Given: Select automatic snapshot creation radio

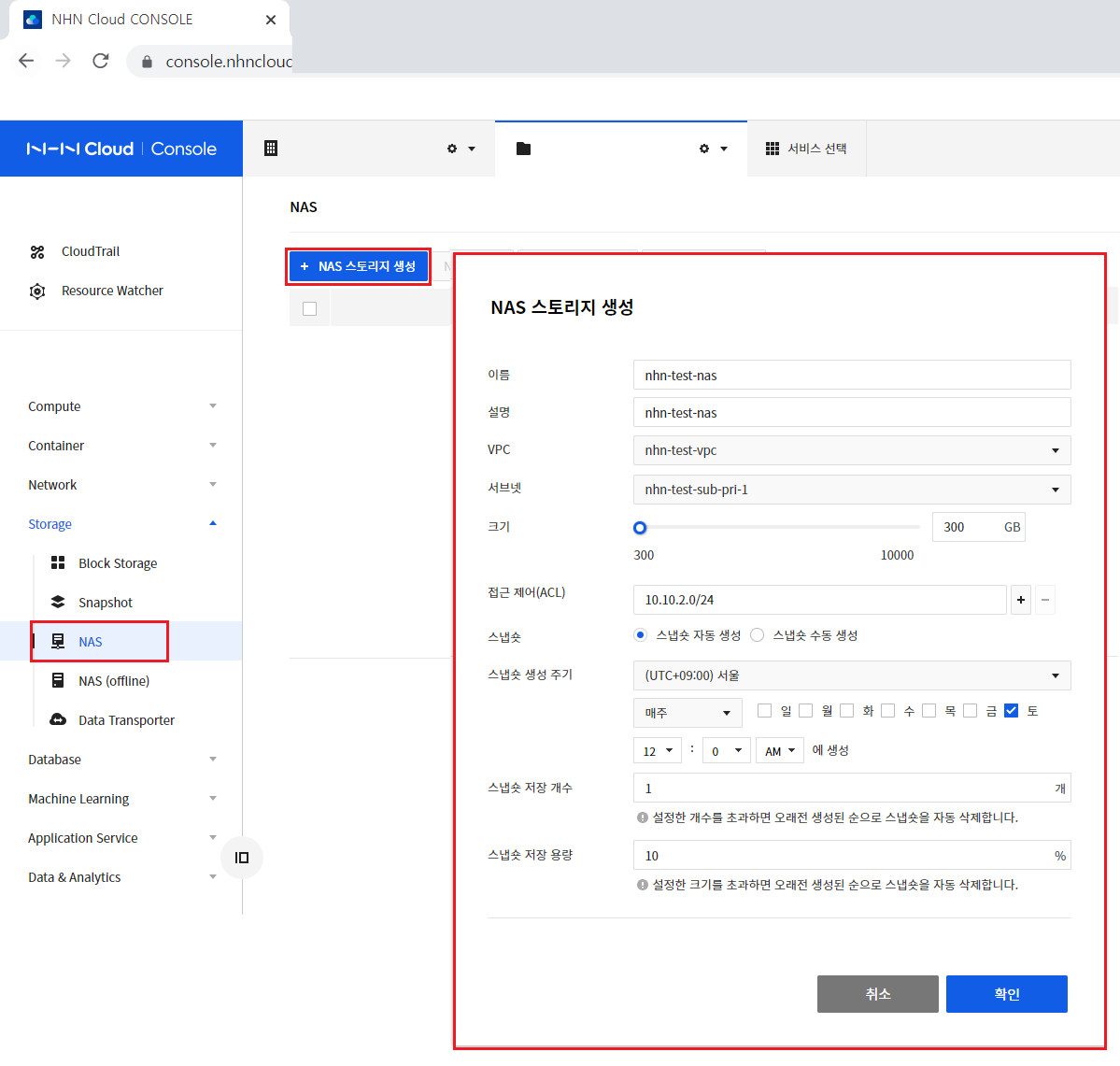Looking at the screenshot, I should pyautogui.click(x=641, y=635).
